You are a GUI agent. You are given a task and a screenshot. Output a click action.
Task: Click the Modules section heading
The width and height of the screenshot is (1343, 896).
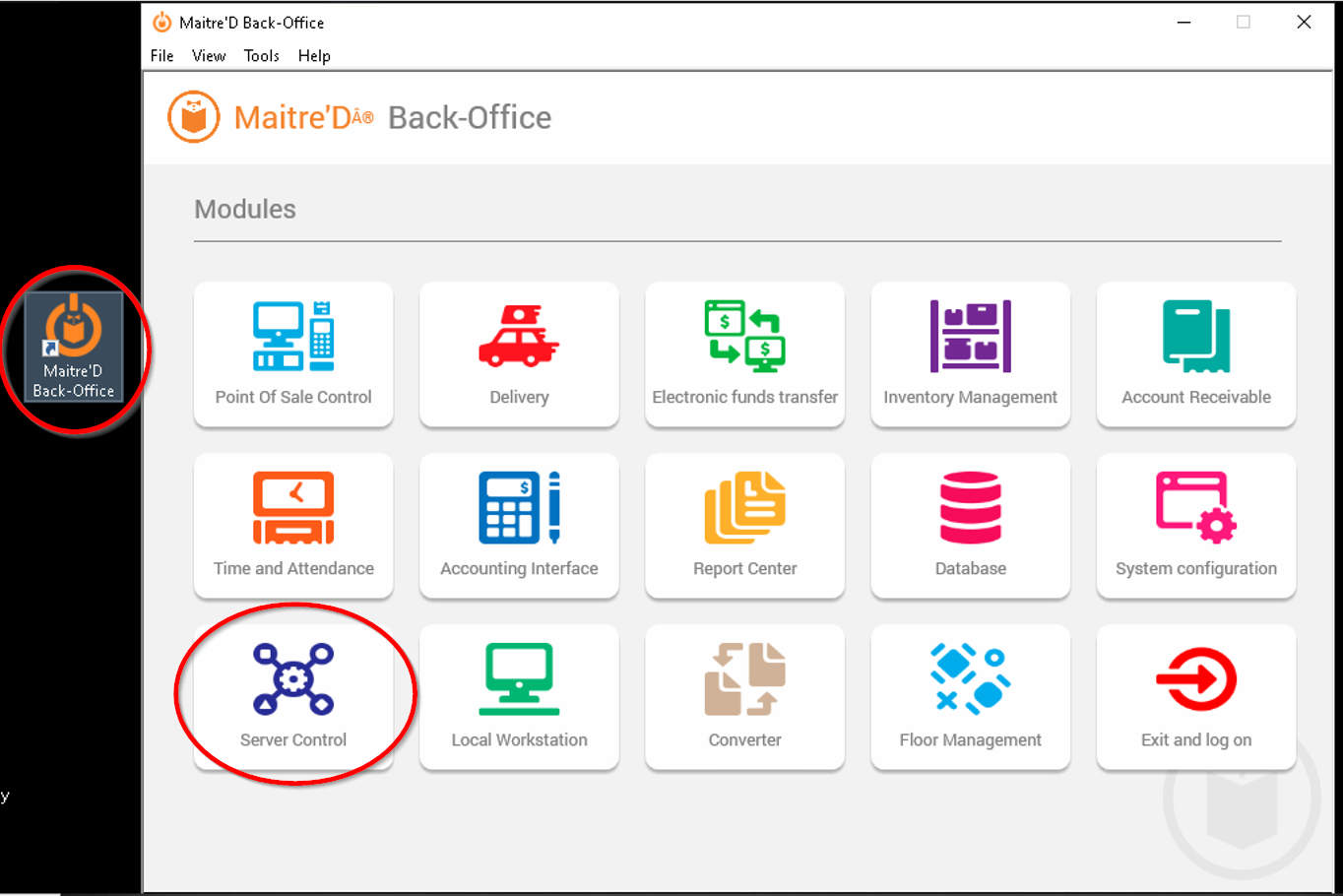[x=245, y=209]
